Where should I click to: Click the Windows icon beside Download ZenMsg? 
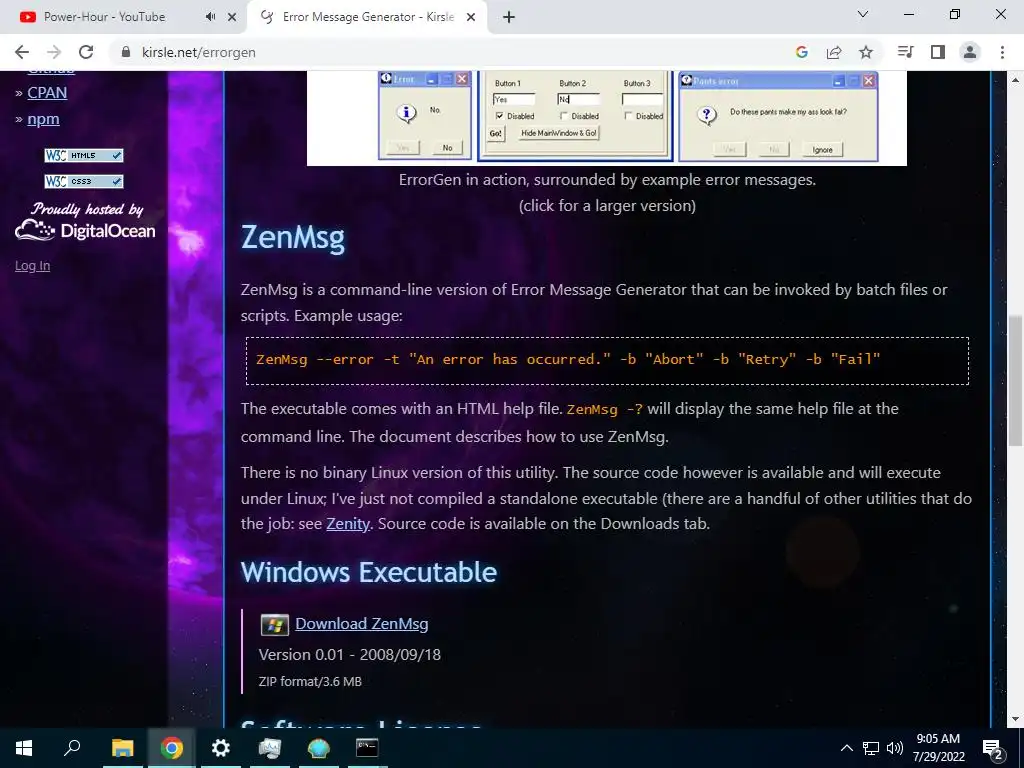tap(274, 625)
